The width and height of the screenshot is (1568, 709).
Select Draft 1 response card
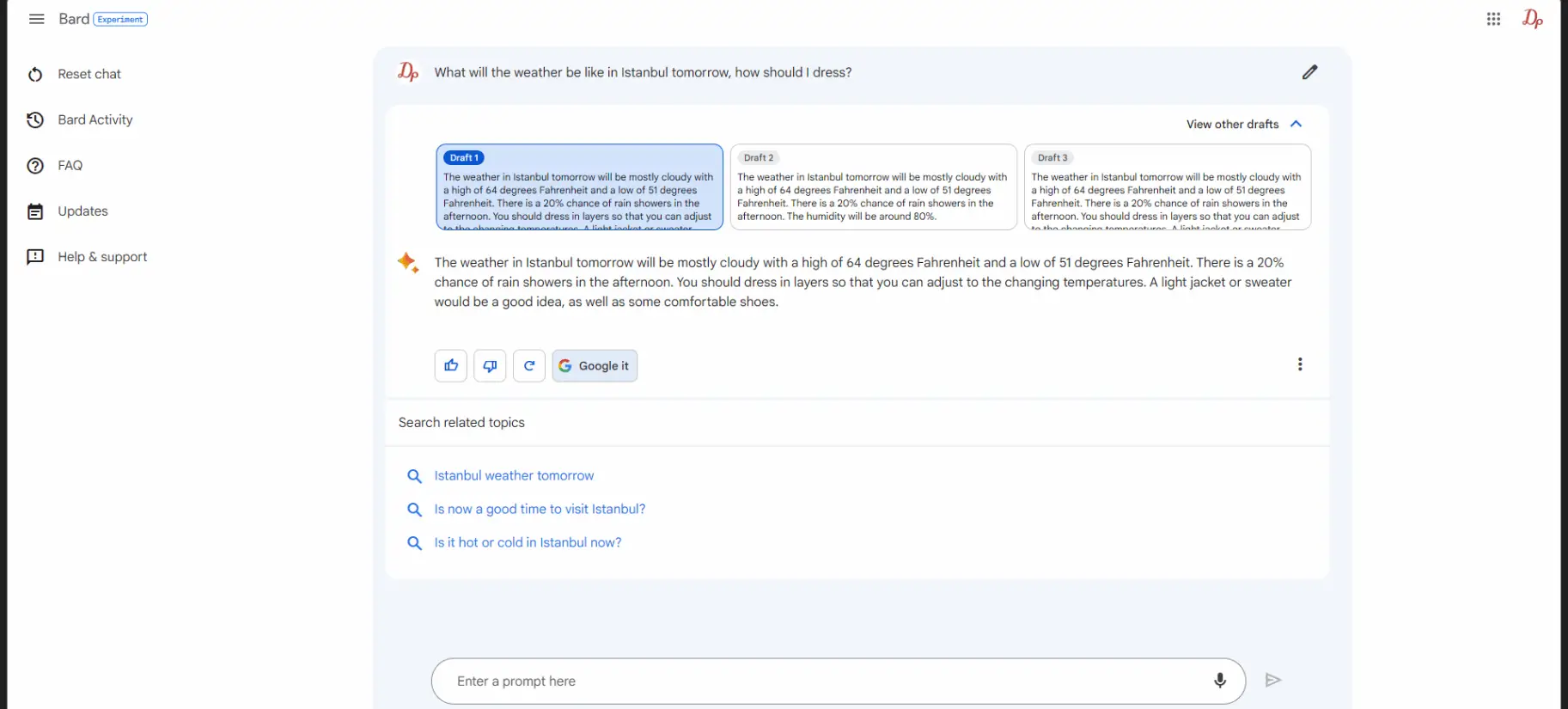coord(579,187)
